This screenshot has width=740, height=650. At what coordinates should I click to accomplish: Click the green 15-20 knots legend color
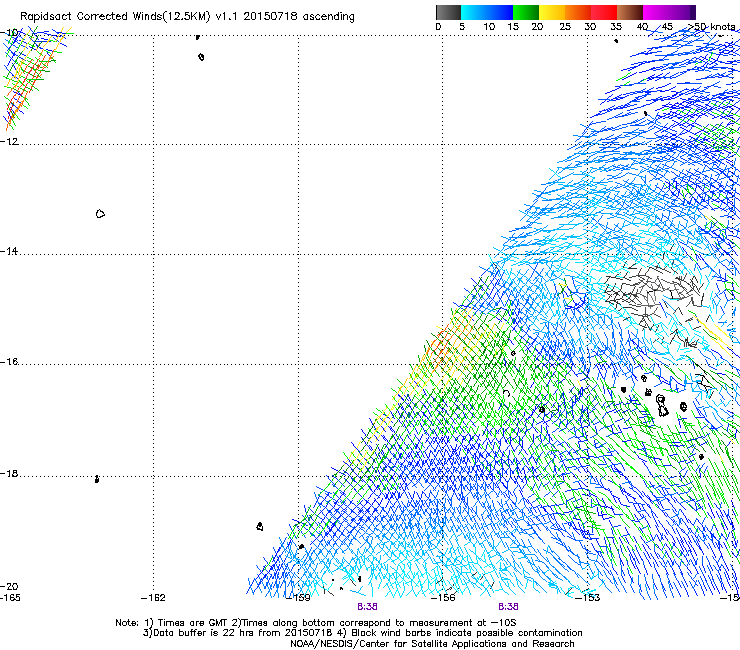point(526,12)
